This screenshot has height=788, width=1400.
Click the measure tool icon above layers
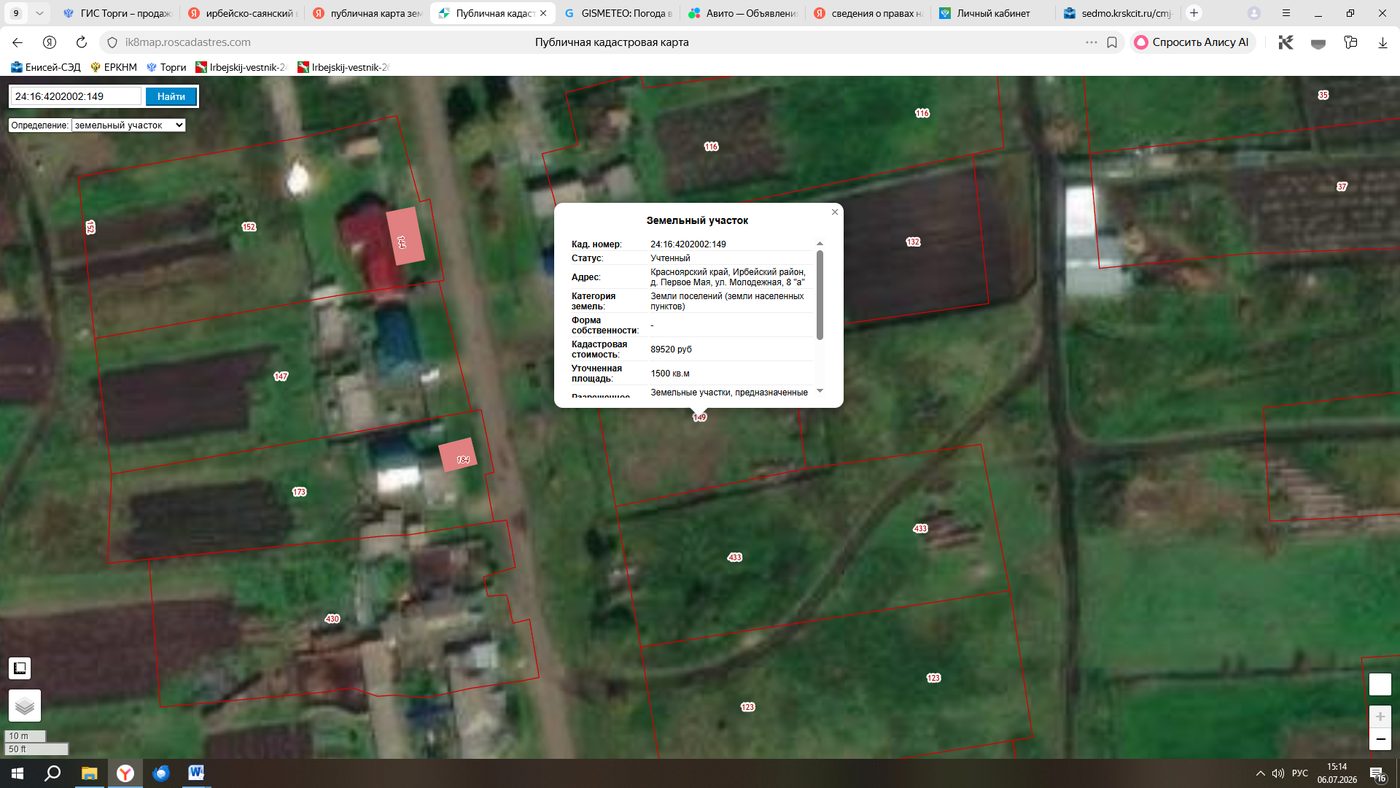pyautogui.click(x=19, y=668)
